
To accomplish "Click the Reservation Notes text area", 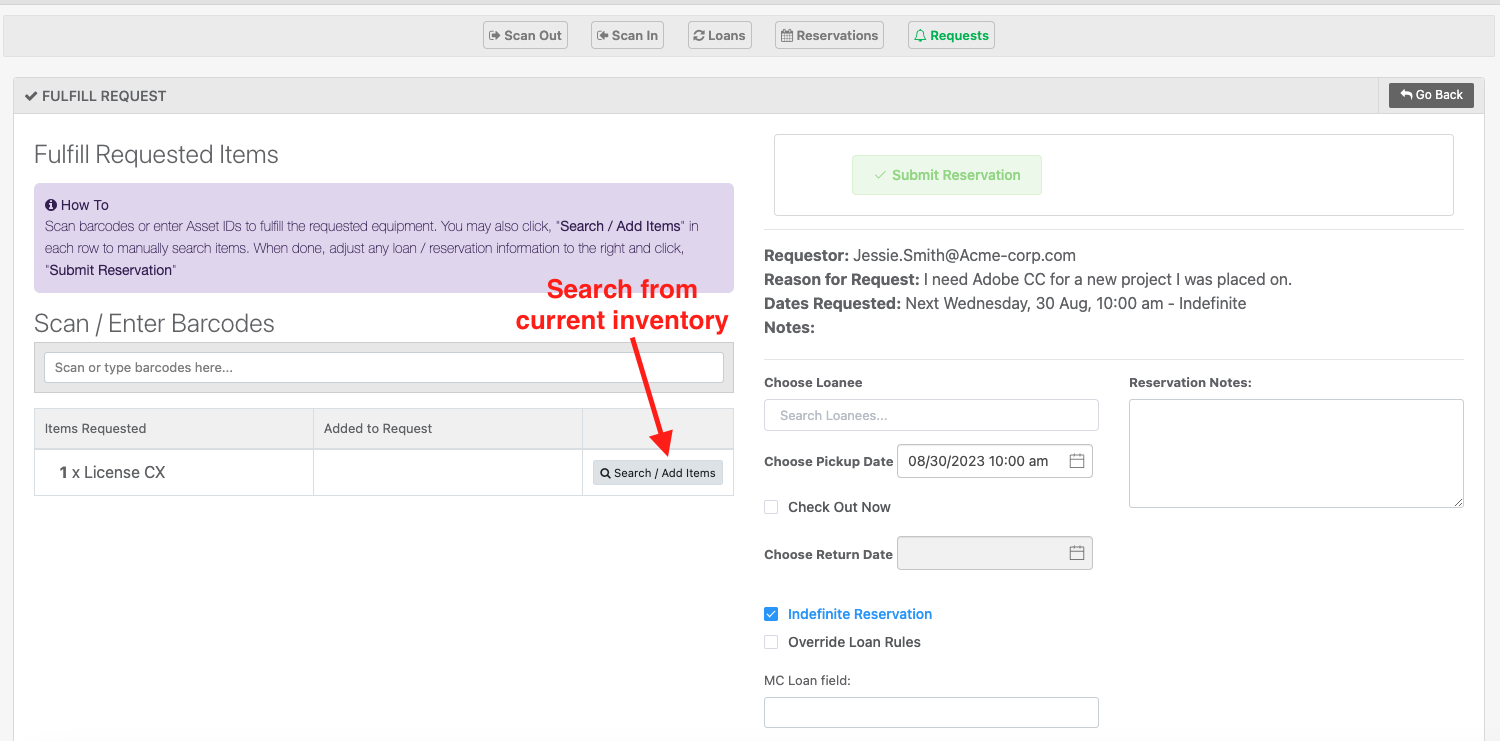I will point(1296,453).
